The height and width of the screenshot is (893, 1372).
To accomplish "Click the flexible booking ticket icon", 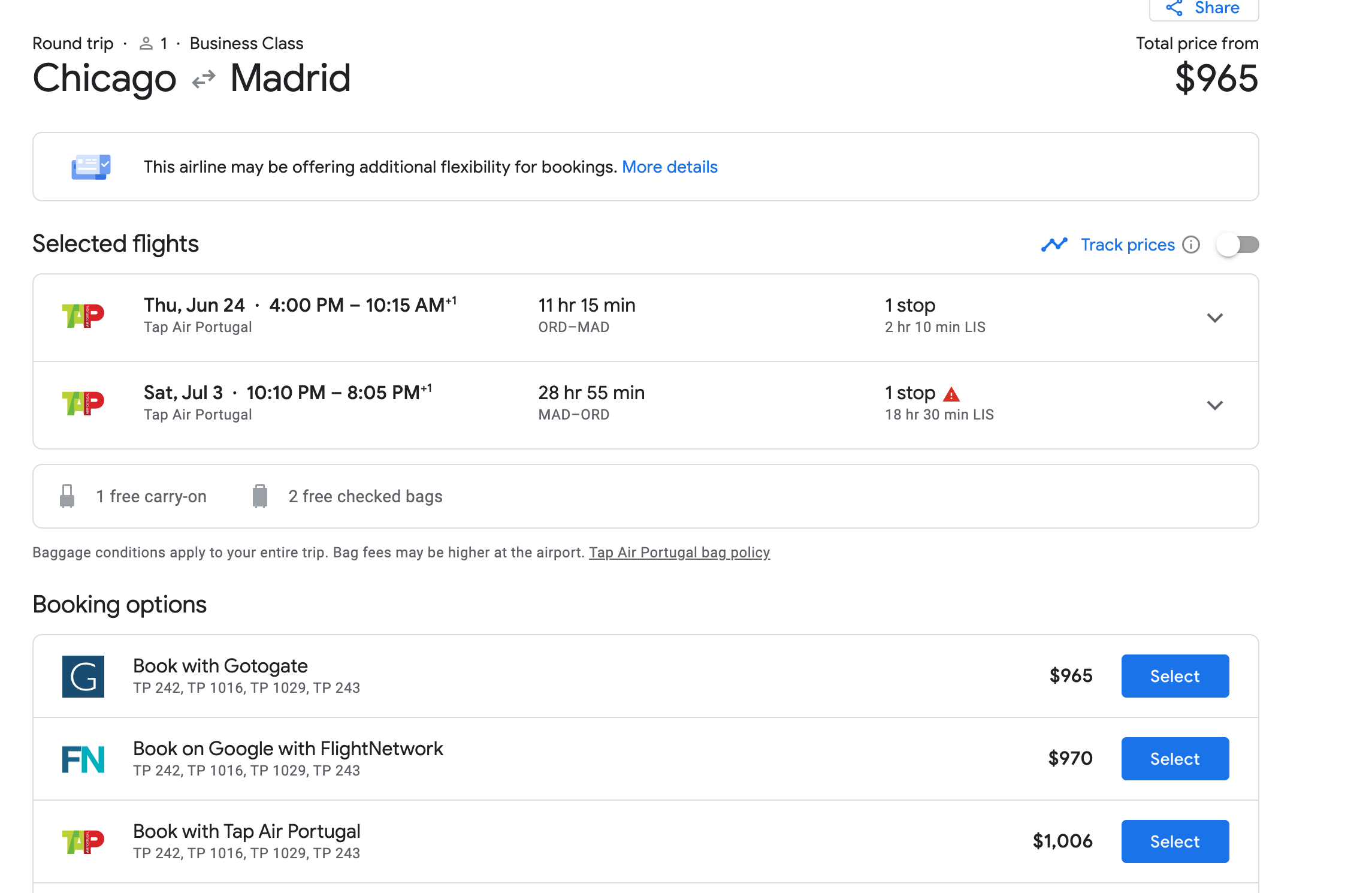I will tap(90, 167).
